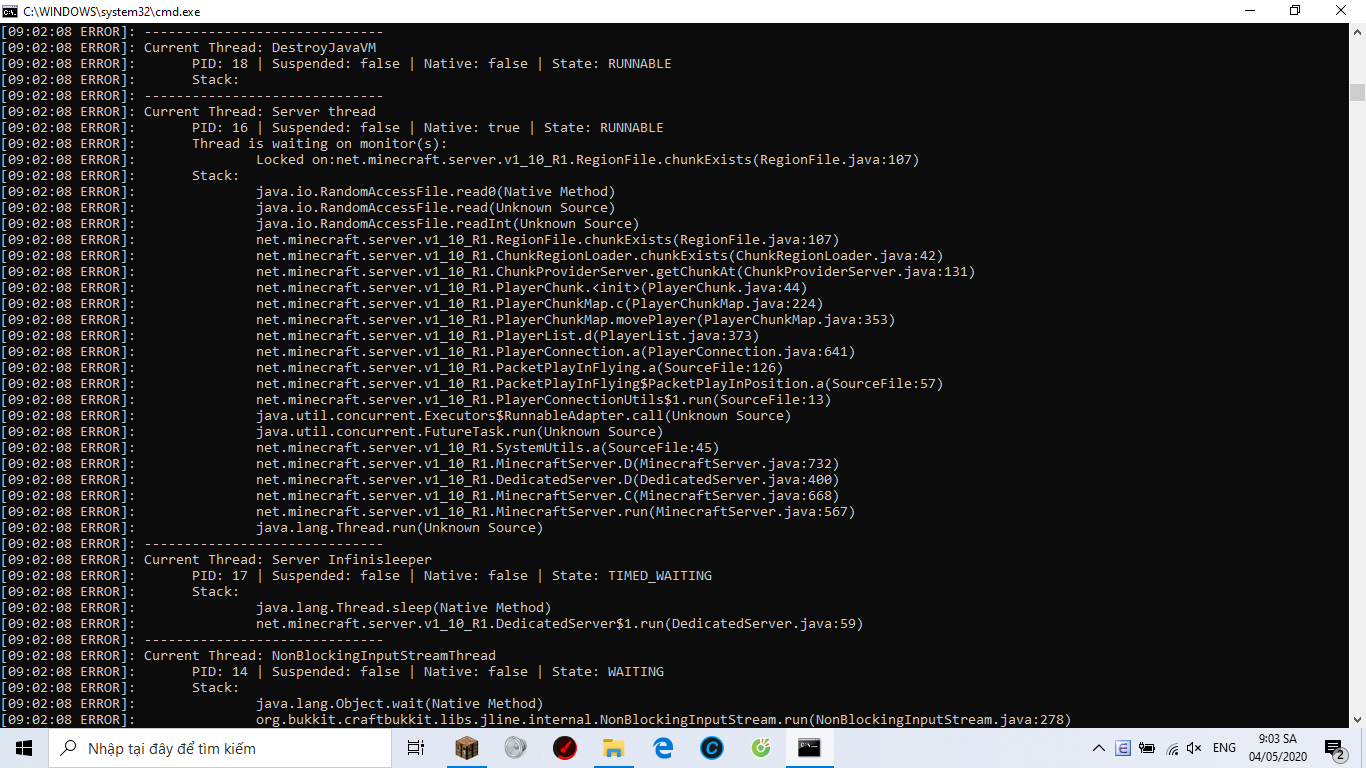
Task: Click 'MinecraftServer.C(MinecraftServer.java:668)' line
Action: click(548, 495)
